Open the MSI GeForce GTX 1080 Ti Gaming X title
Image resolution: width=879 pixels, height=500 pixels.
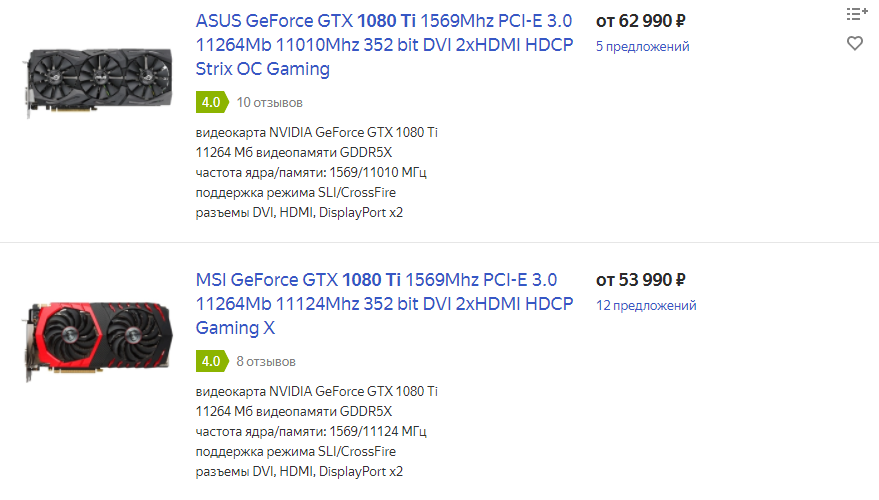coord(385,304)
